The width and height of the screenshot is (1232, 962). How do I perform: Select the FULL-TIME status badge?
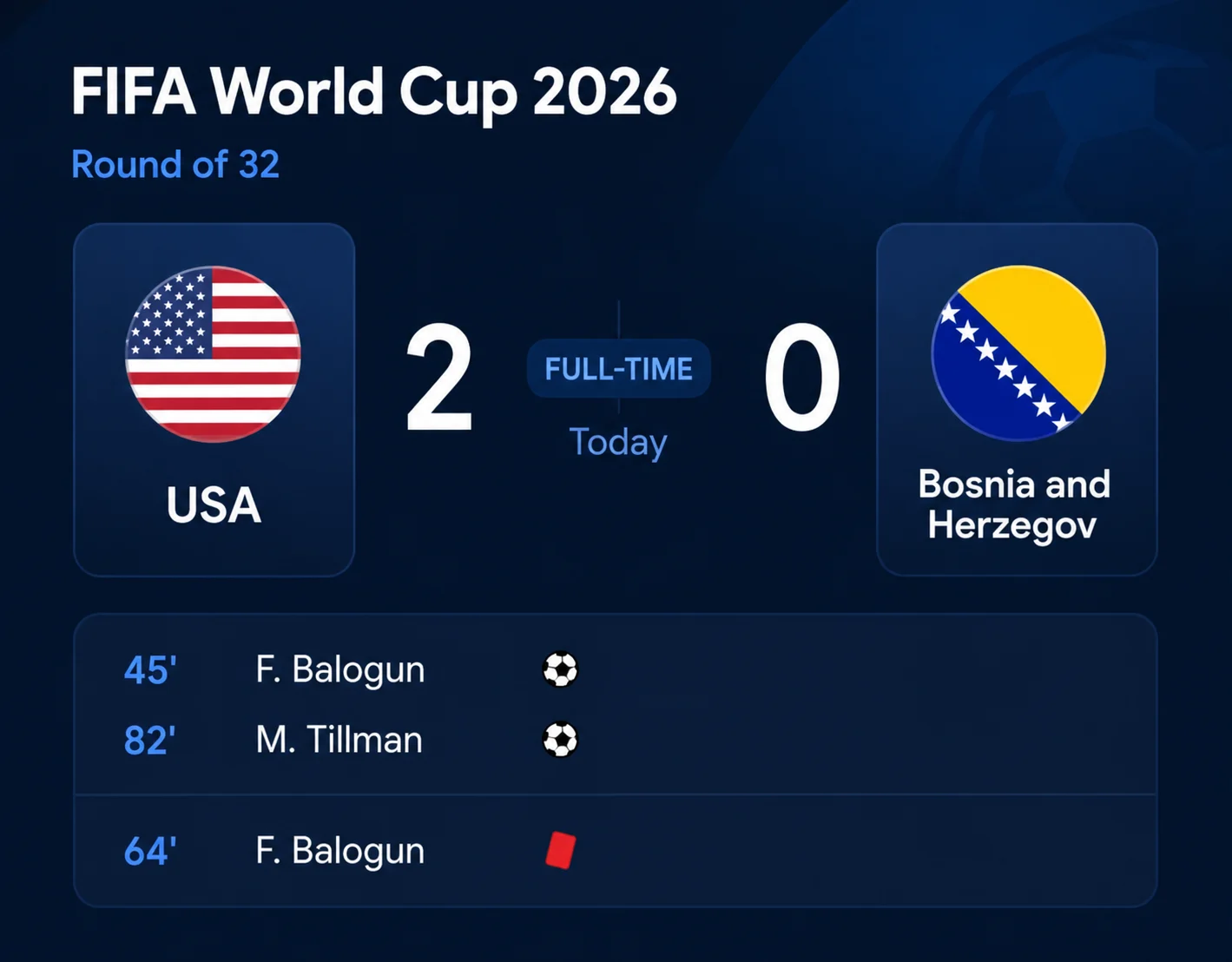click(x=619, y=369)
